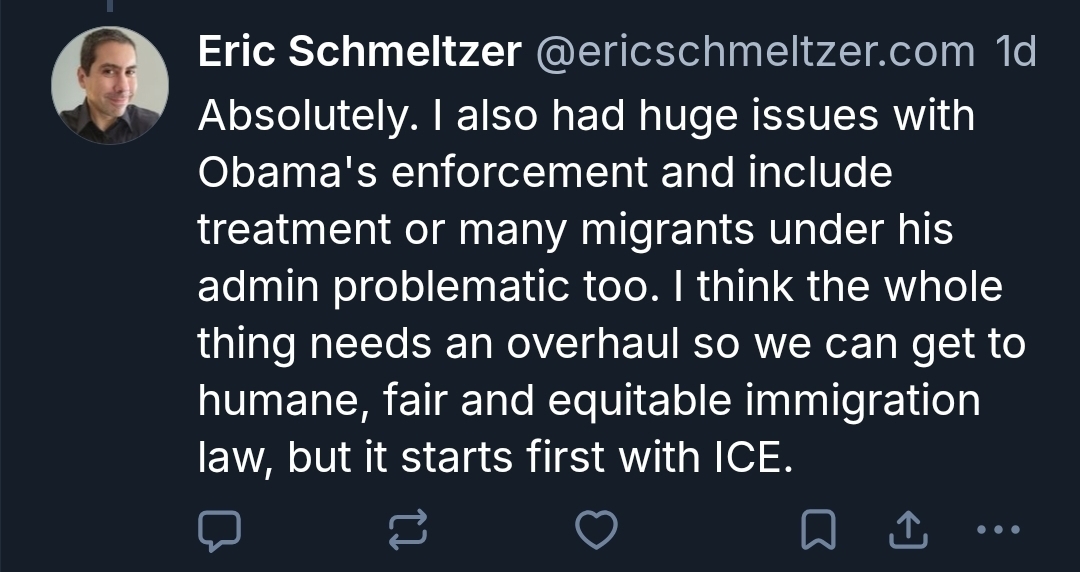
Task: Toggle the like heart on this post
Action: point(597,530)
